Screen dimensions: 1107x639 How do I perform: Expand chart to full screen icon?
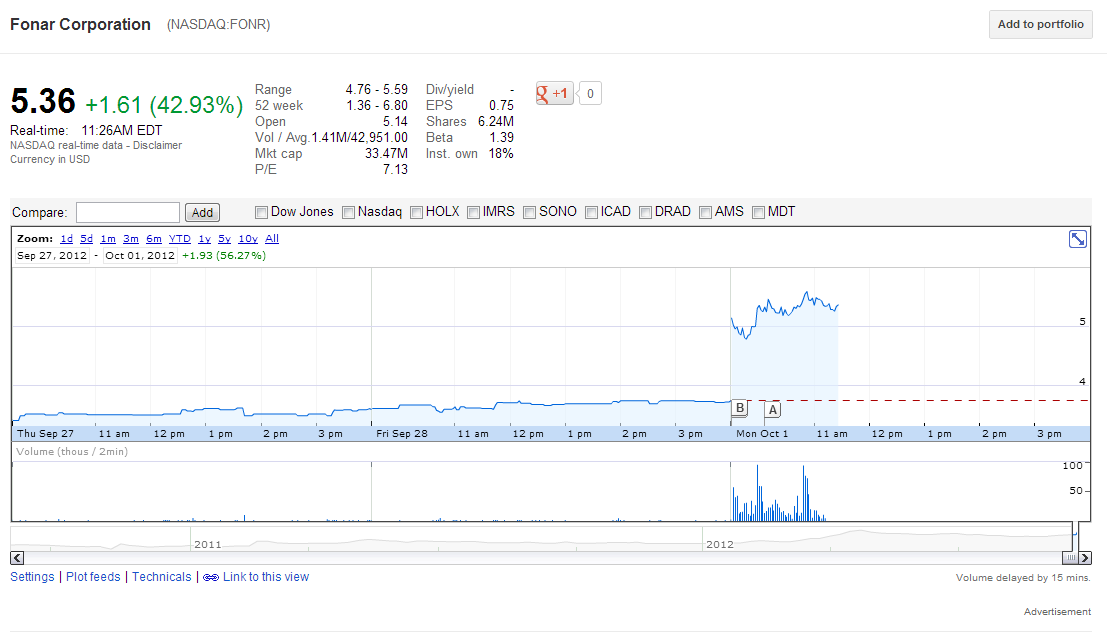pos(1077,239)
